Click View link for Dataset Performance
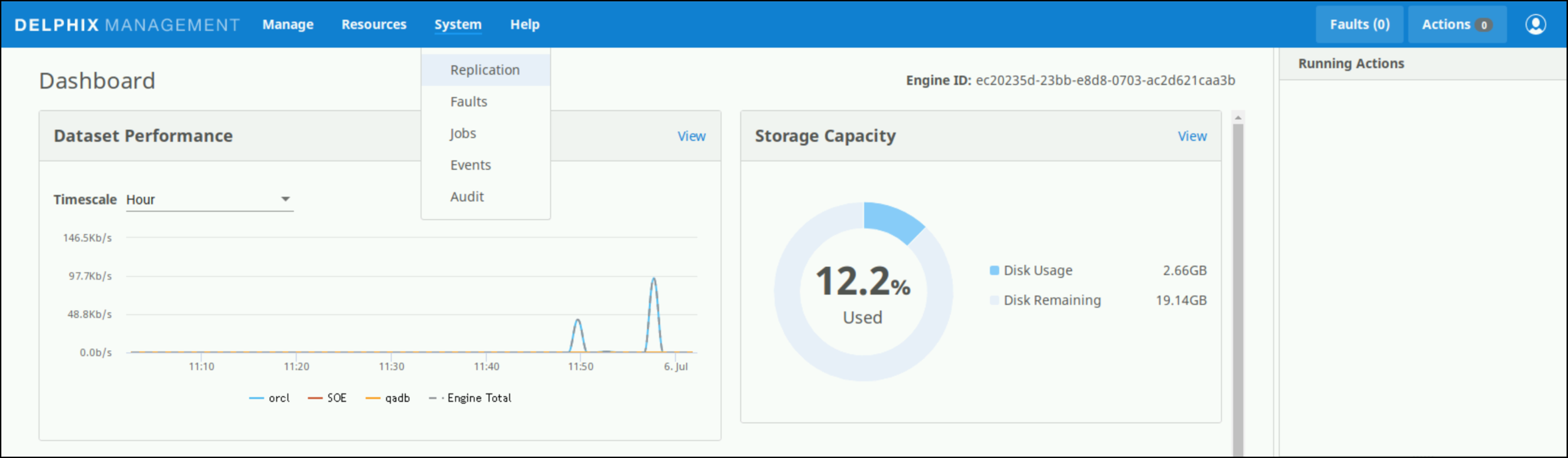The width and height of the screenshot is (1568, 458). coord(691,136)
